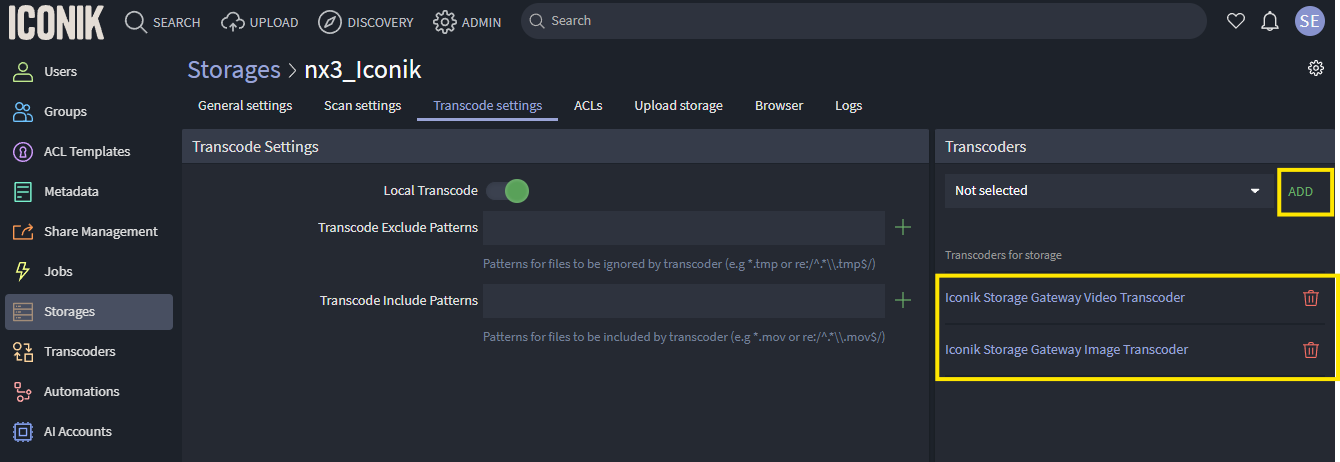This screenshot has height=462, width=1340.
Task: Open ACL Templates in the sidebar
Action: [88, 151]
